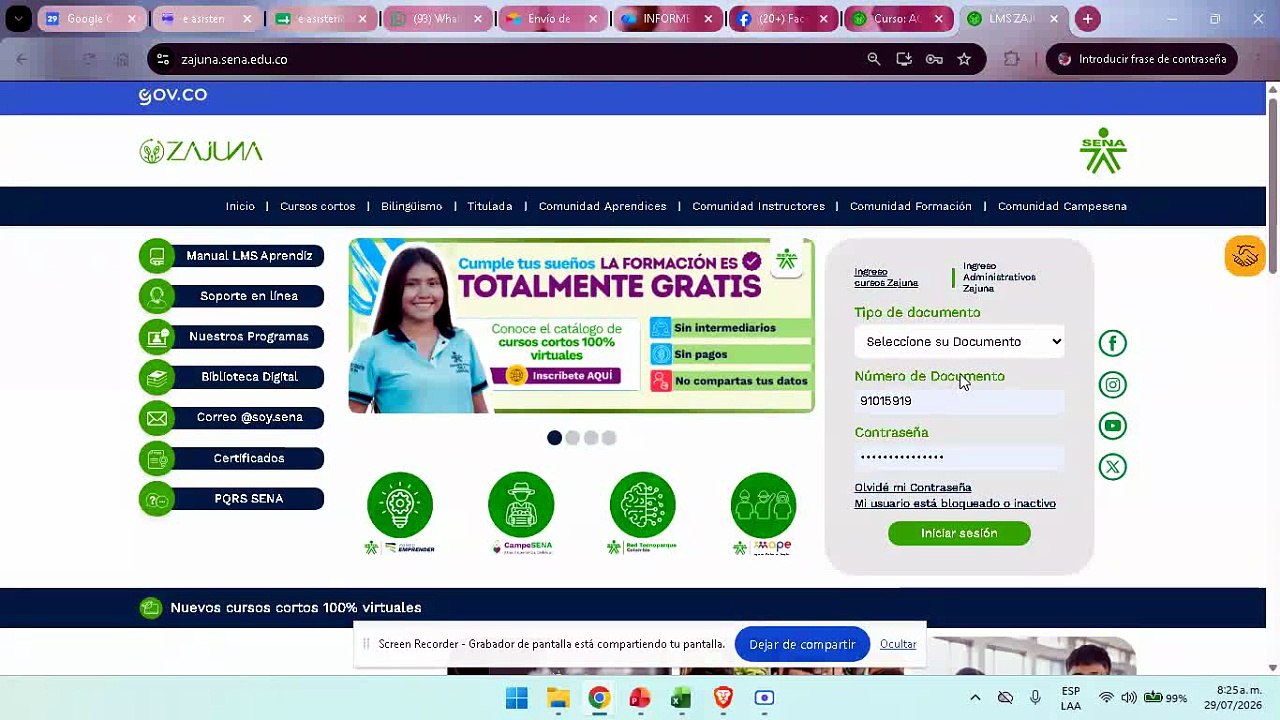Go to Inicio in navigation menu

[240, 206]
